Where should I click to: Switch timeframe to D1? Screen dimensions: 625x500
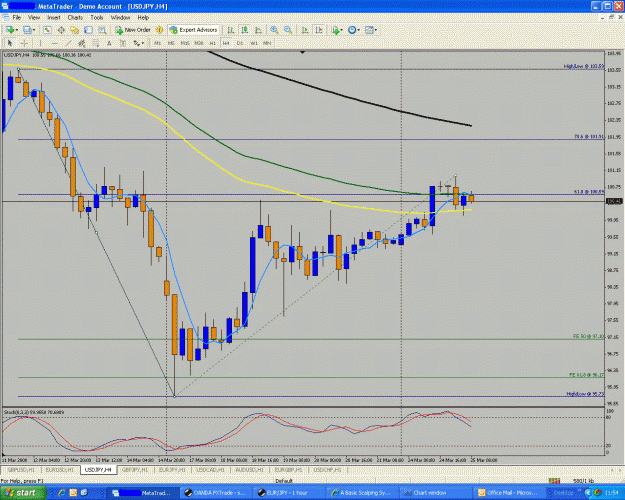tap(240, 43)
